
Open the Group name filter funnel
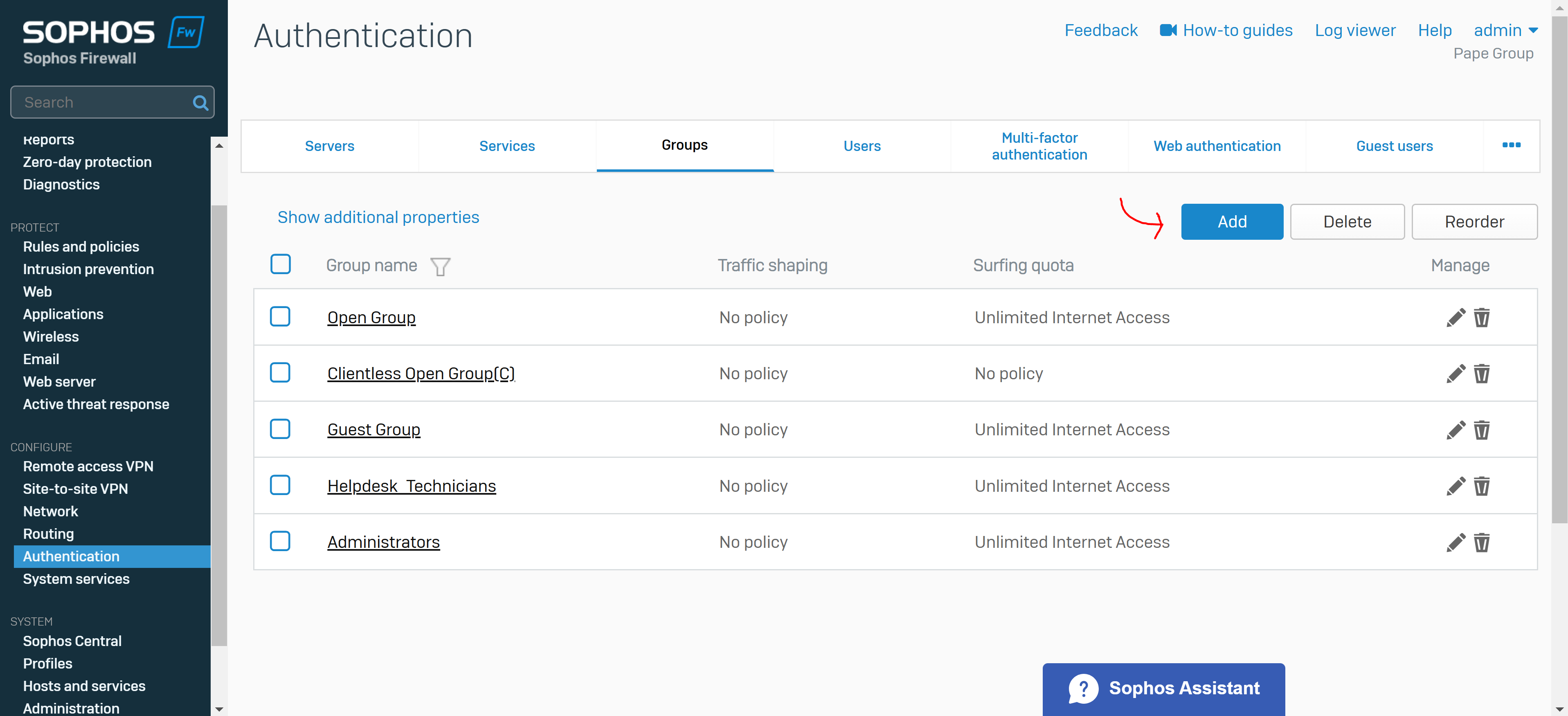440,266
